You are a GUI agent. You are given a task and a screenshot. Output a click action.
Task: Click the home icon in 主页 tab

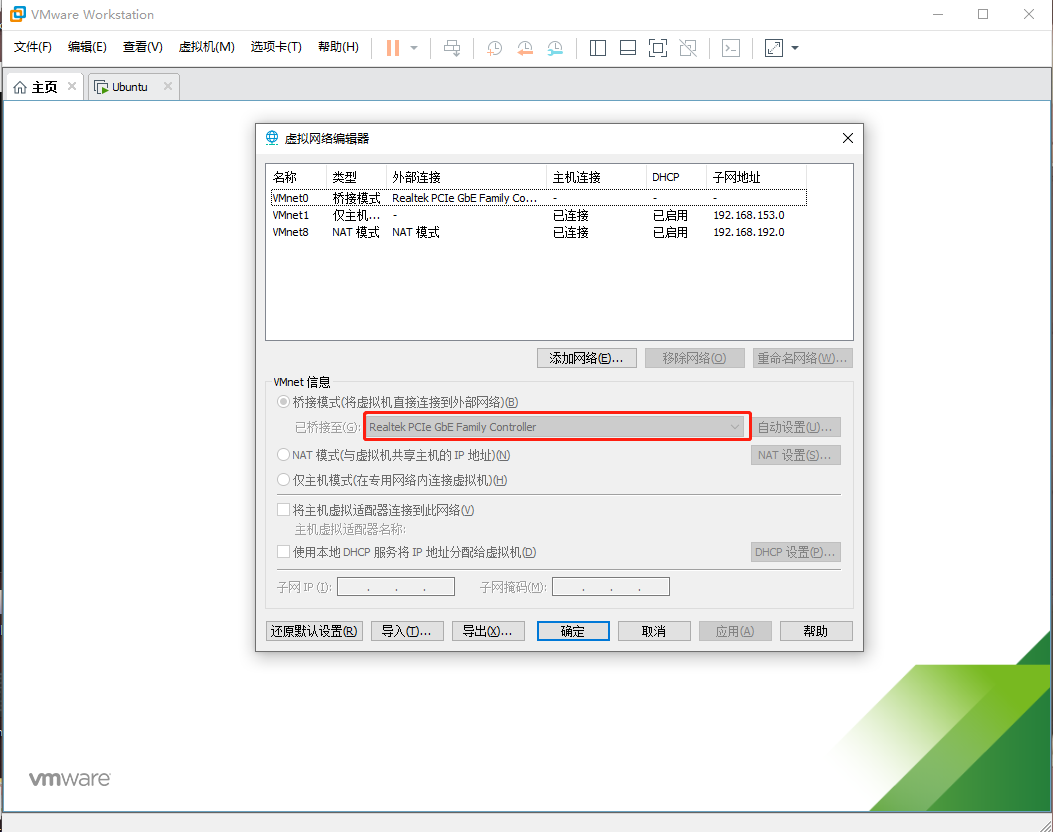coord(20,87)
